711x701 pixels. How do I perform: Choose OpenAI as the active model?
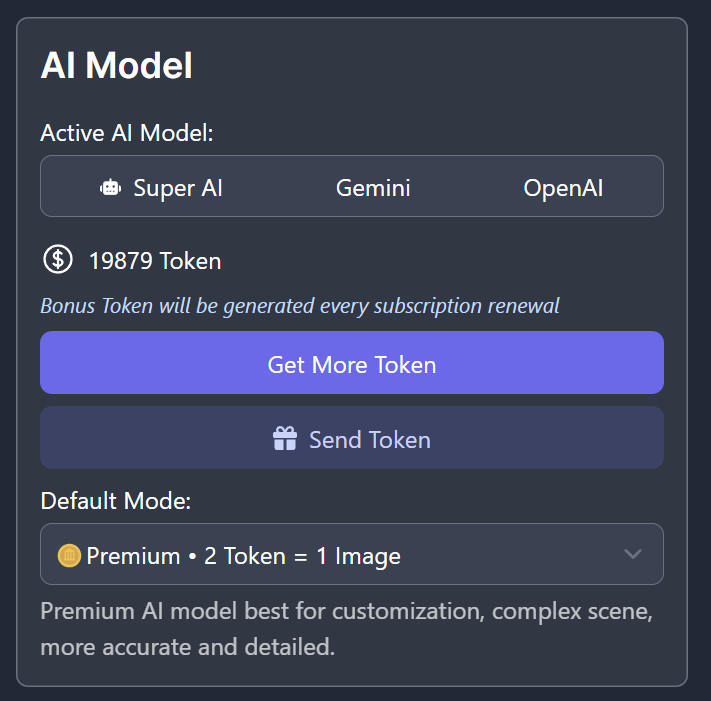tap(563, 188)
